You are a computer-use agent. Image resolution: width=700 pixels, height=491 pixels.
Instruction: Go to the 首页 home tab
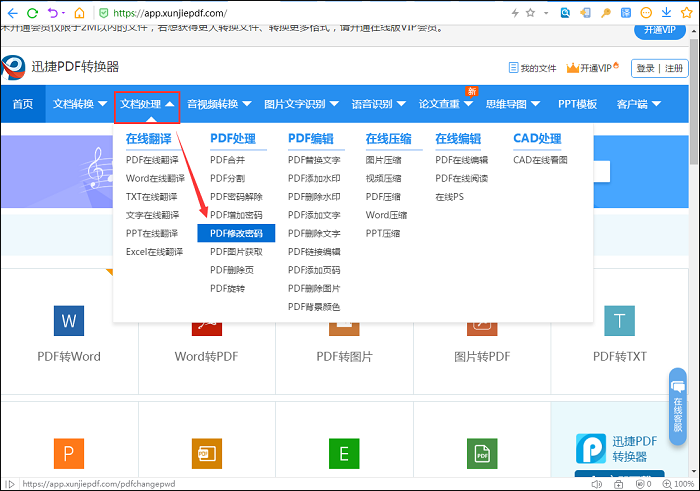(23, 104)
